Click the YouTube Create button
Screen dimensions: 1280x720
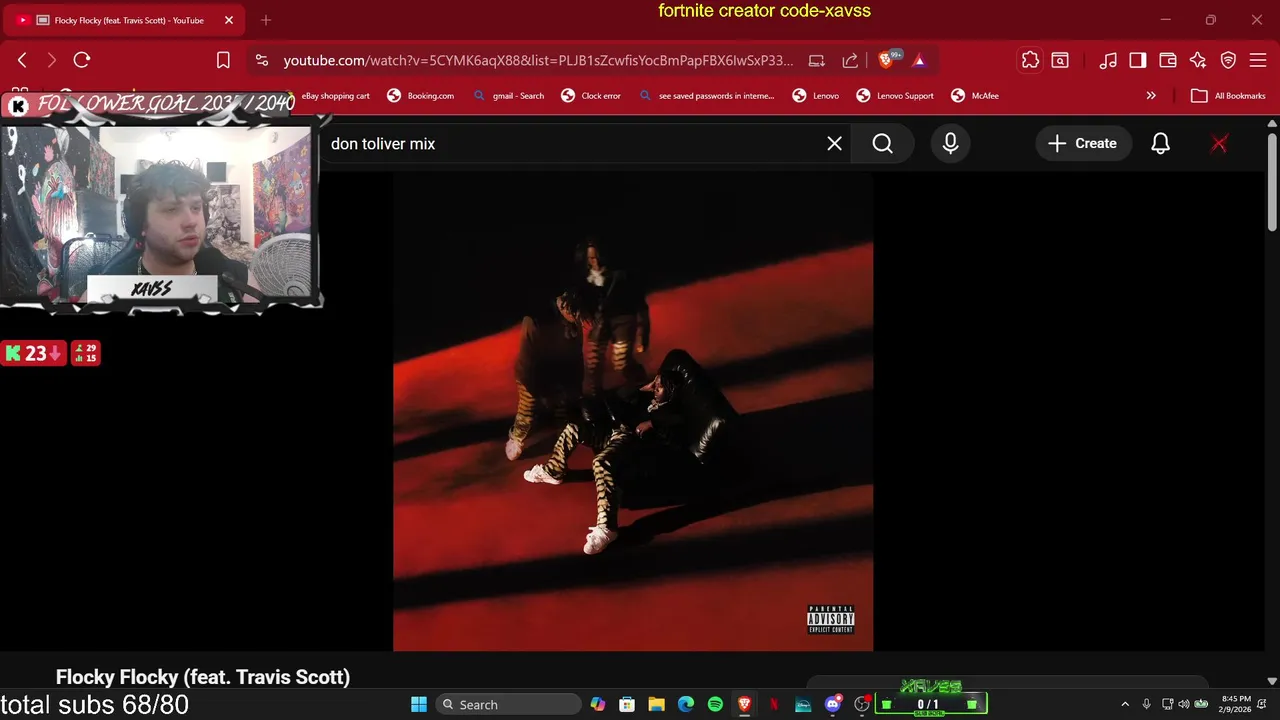click(x=1083, y=144)
